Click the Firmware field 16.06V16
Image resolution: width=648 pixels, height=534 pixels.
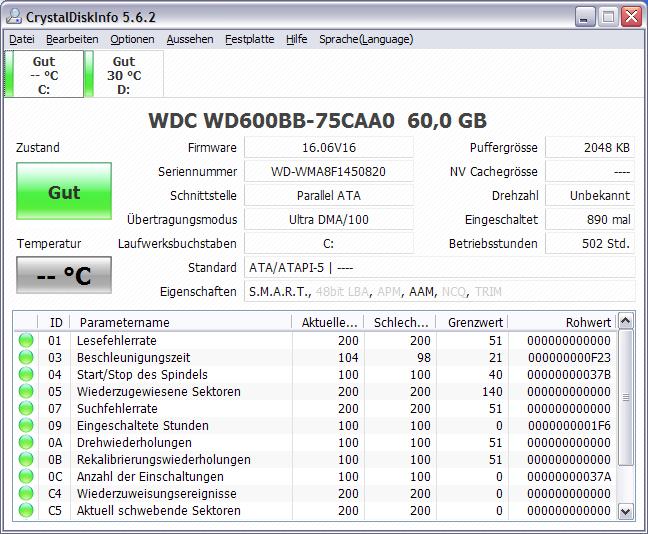(x=329, y=148)
